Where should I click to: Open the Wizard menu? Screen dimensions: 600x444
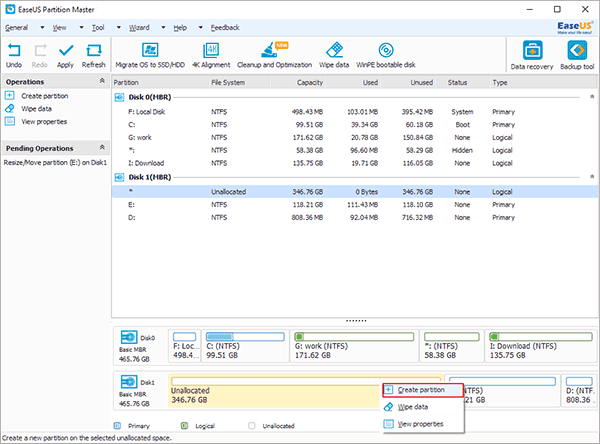139,28
